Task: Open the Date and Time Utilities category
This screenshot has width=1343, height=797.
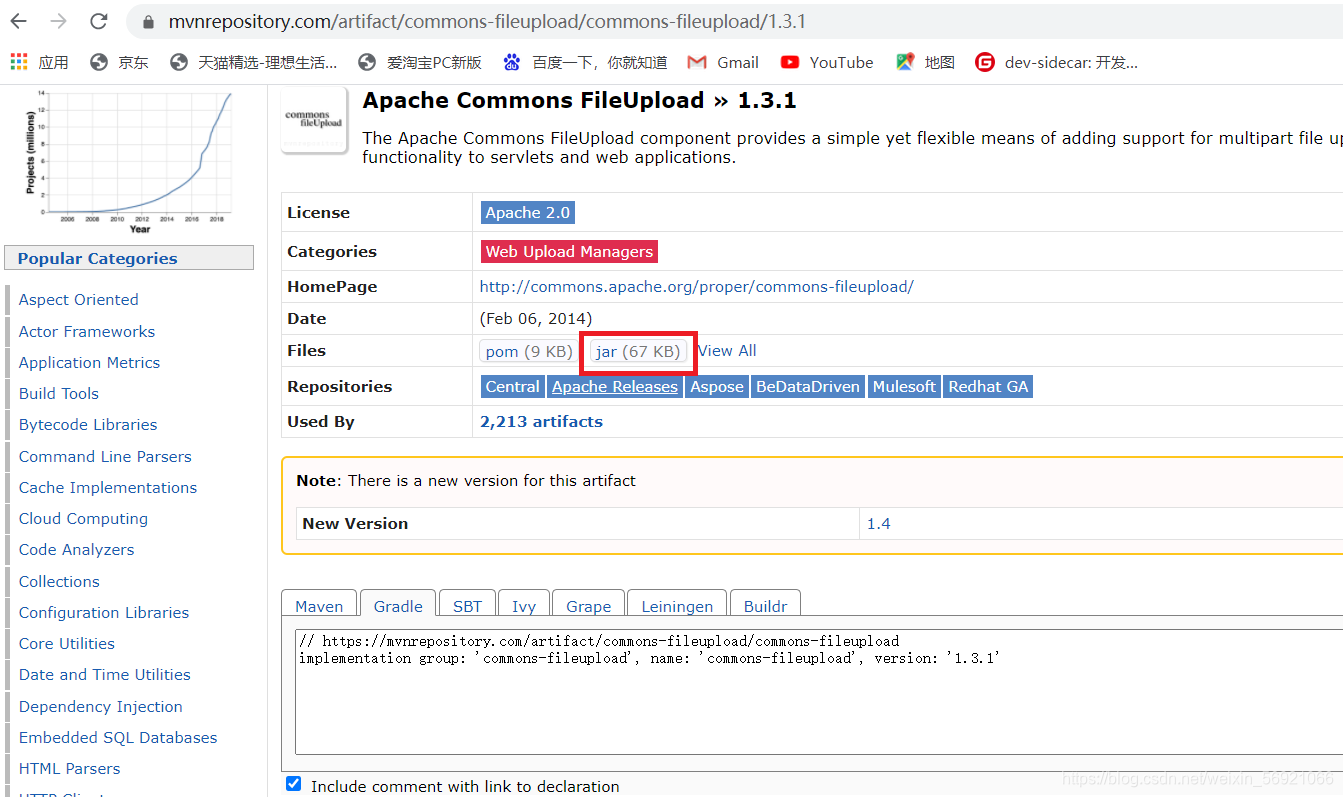Action: [x=105, y=674]
